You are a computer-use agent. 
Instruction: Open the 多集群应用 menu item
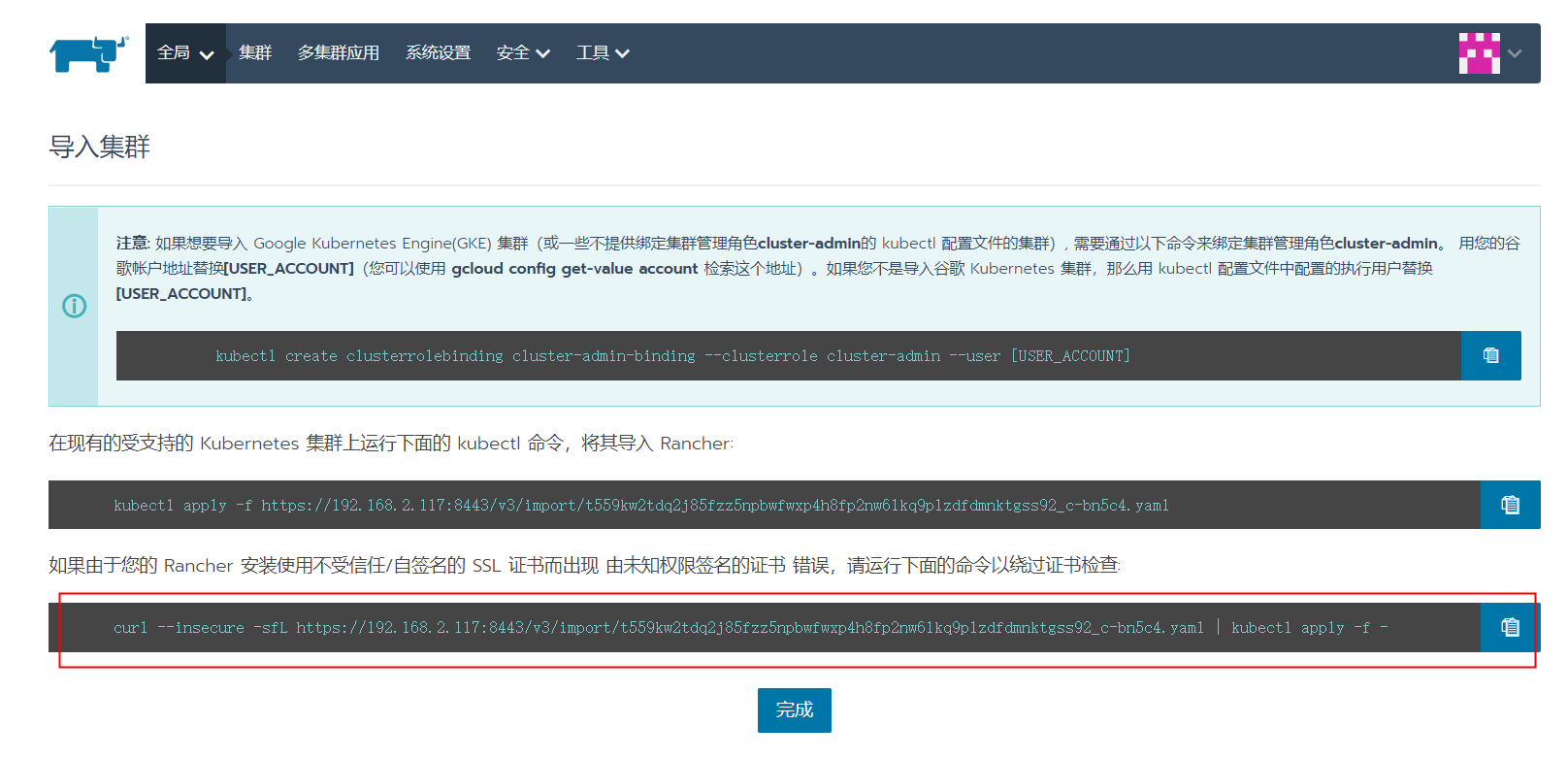tap(339, 53)
